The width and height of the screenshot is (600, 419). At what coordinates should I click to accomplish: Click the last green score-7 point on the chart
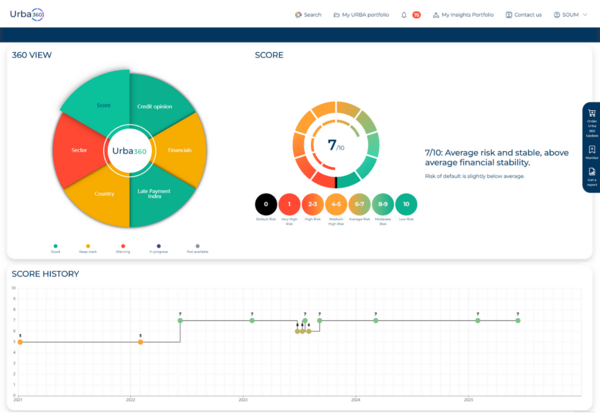click(x=518, y=321)
